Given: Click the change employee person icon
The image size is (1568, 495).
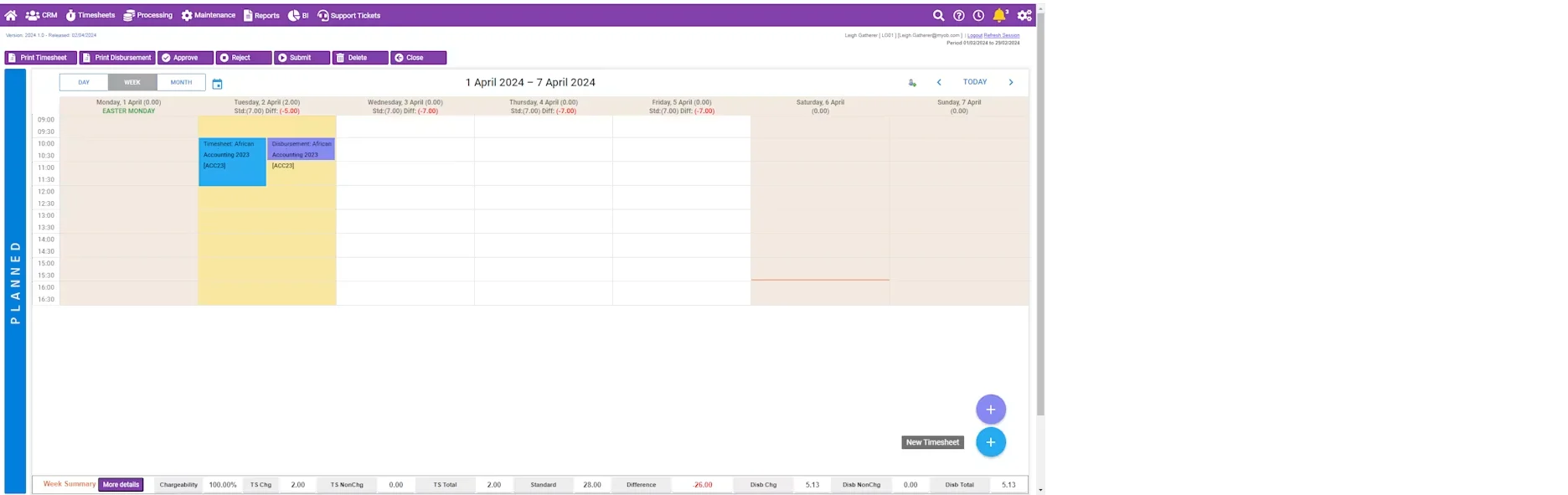Looking at the screenshot, I should pyautogui.click(x=912, y=83).
